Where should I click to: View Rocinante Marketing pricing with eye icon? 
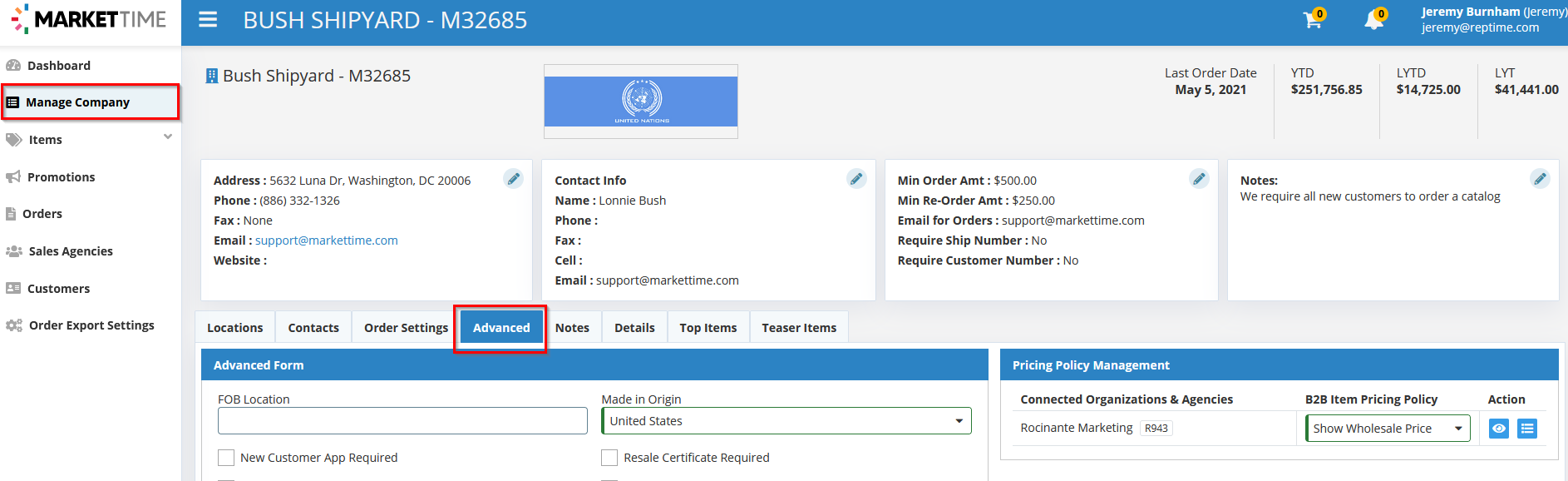coord(1499,429)
